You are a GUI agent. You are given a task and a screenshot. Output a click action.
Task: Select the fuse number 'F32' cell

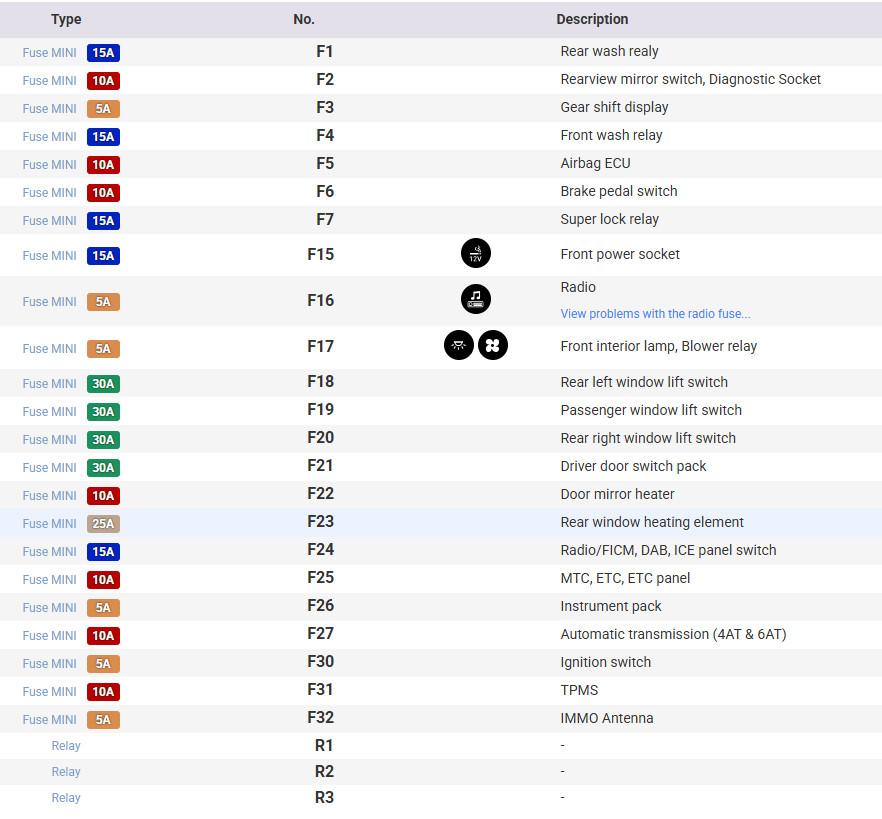point(321,718)
